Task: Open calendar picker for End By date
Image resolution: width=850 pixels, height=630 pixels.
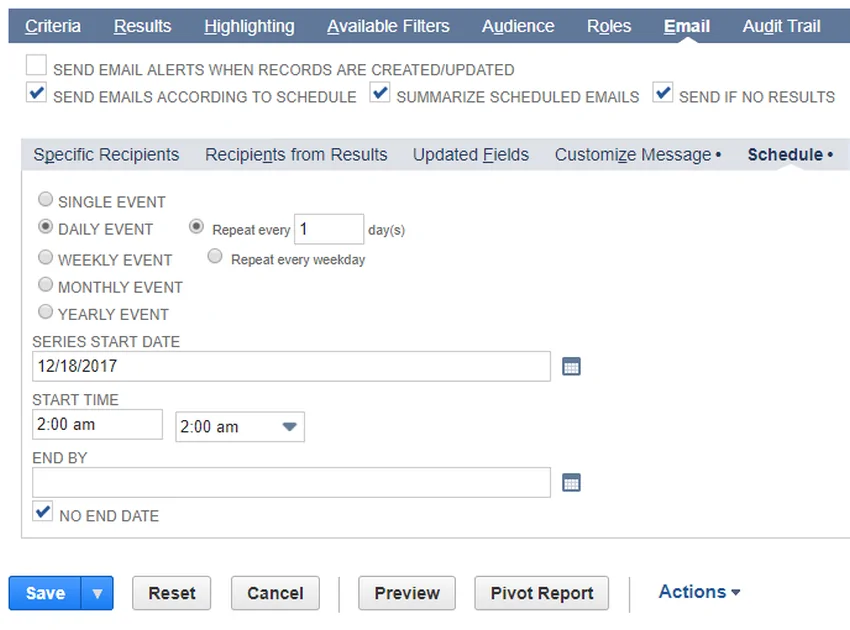Action: click(x=571, y=483)
